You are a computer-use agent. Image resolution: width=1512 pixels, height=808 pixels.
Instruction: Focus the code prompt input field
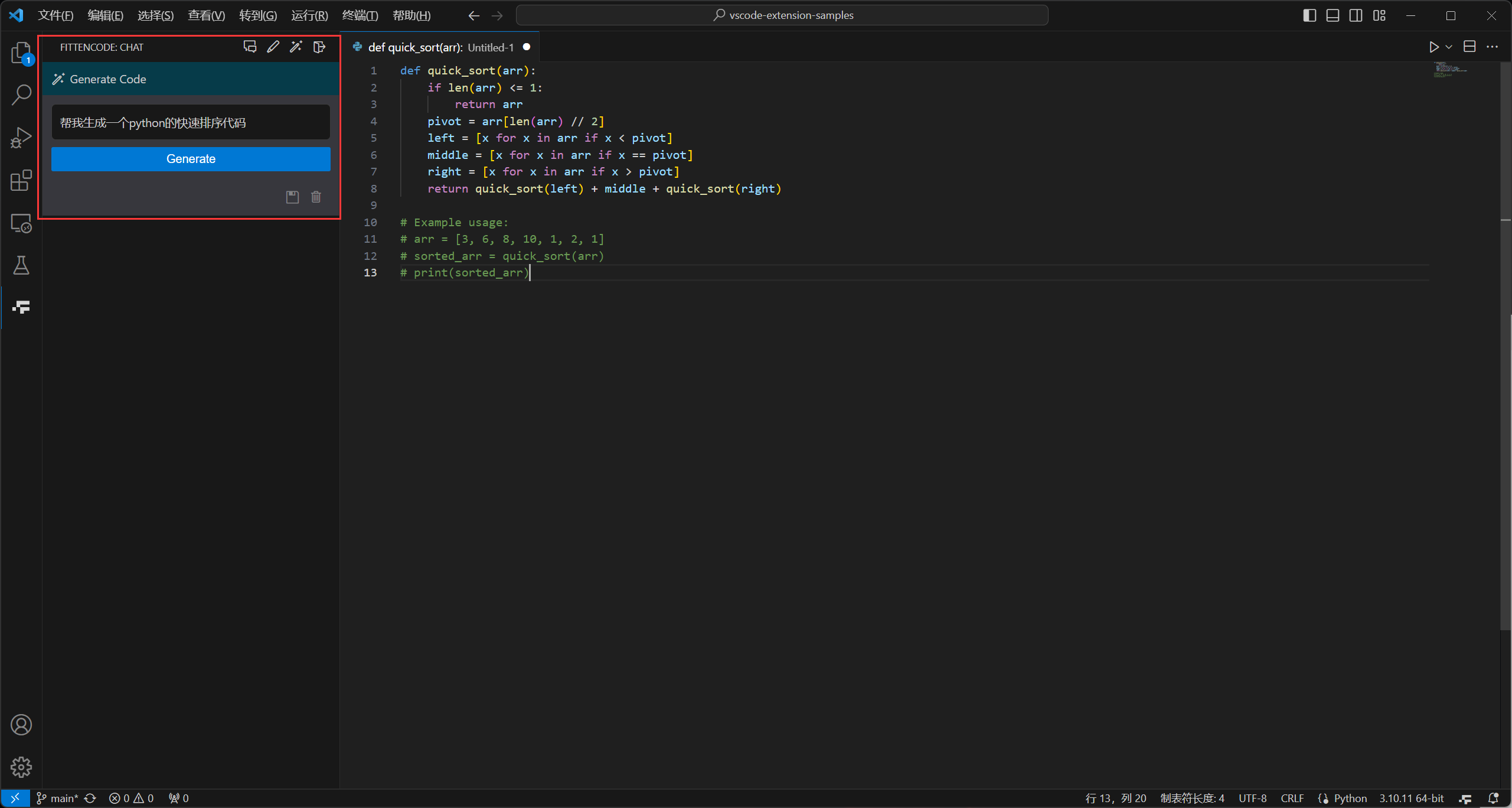click(191, 122)
